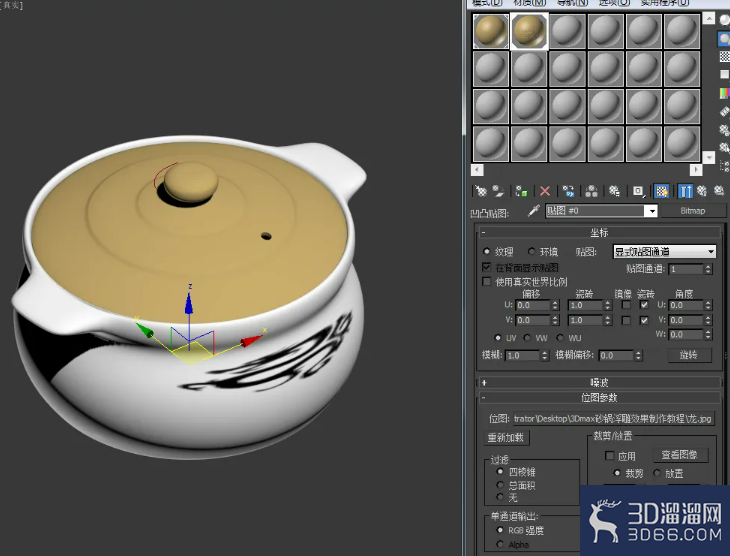Screen dimensions: 730x556
Task: Click the Get Material icon
Action: [480, 191]
